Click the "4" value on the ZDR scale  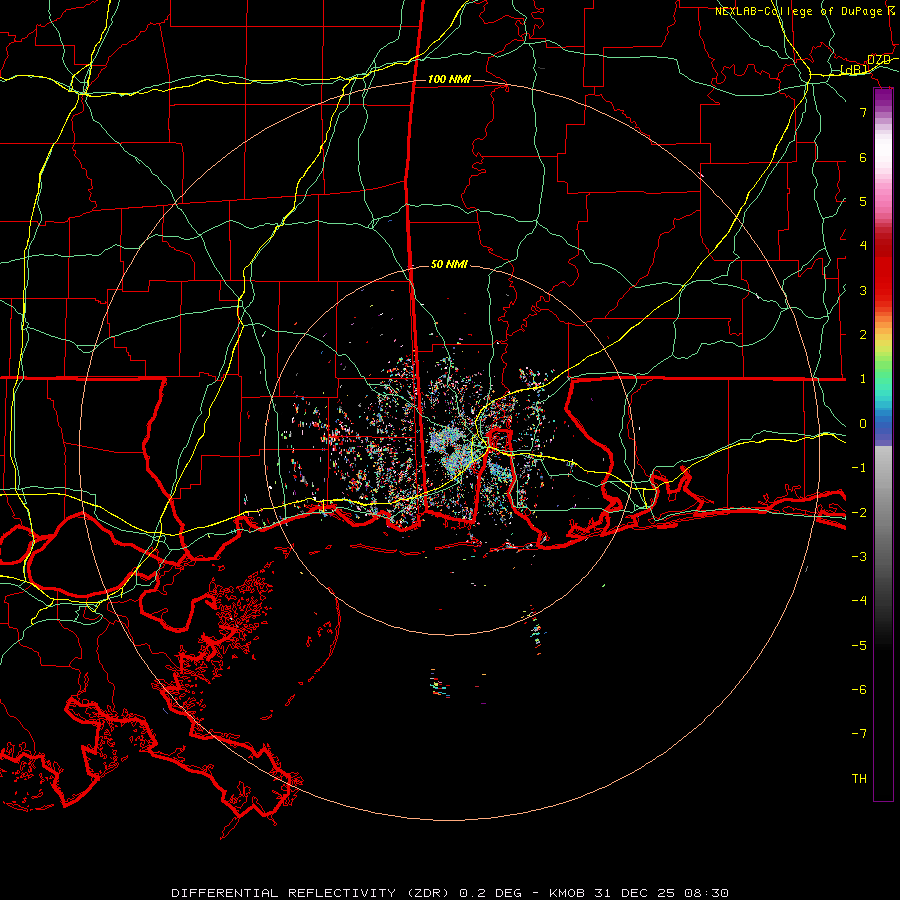[x=863, y=246]
